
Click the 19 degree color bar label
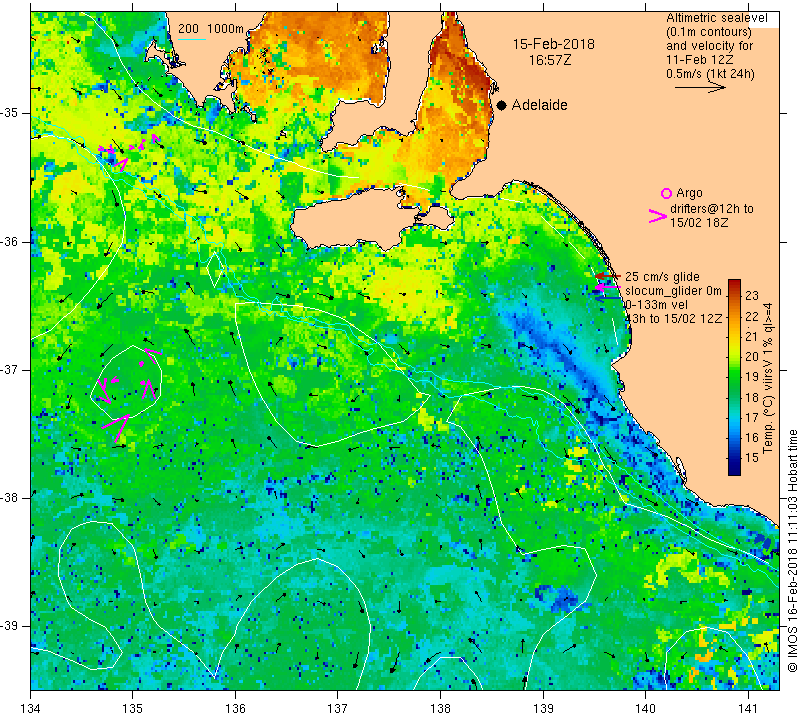tap(752, 377)
